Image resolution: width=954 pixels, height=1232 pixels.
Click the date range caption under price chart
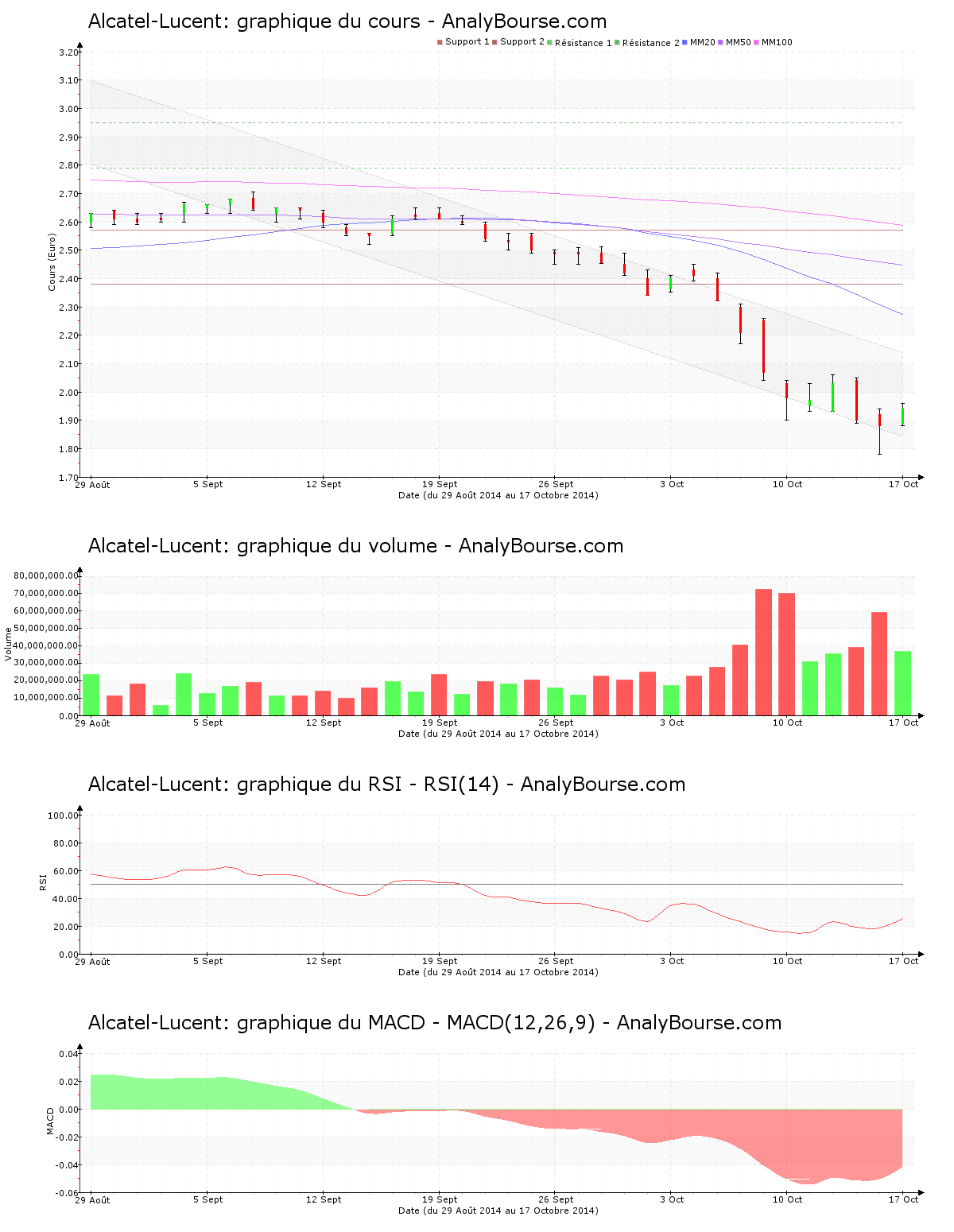tap(498, 495)
